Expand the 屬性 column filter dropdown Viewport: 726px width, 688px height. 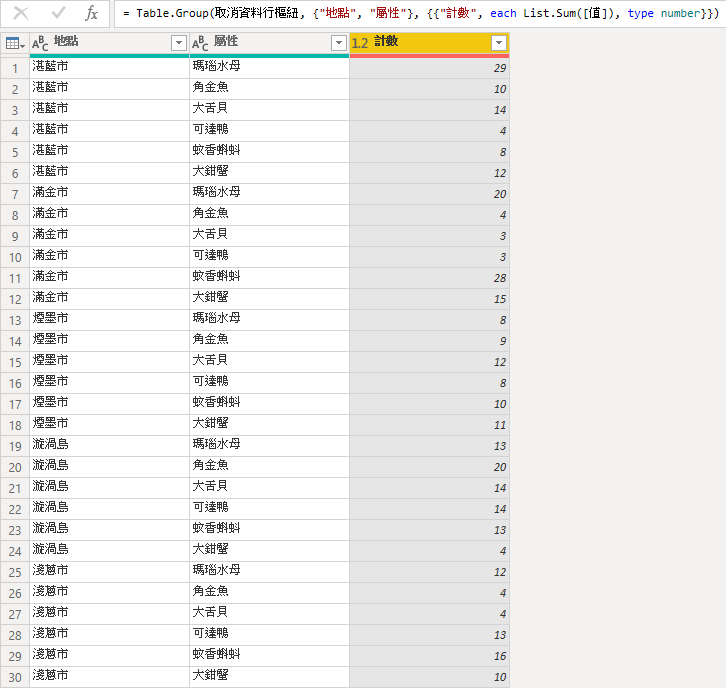click(x=339, y=44)
